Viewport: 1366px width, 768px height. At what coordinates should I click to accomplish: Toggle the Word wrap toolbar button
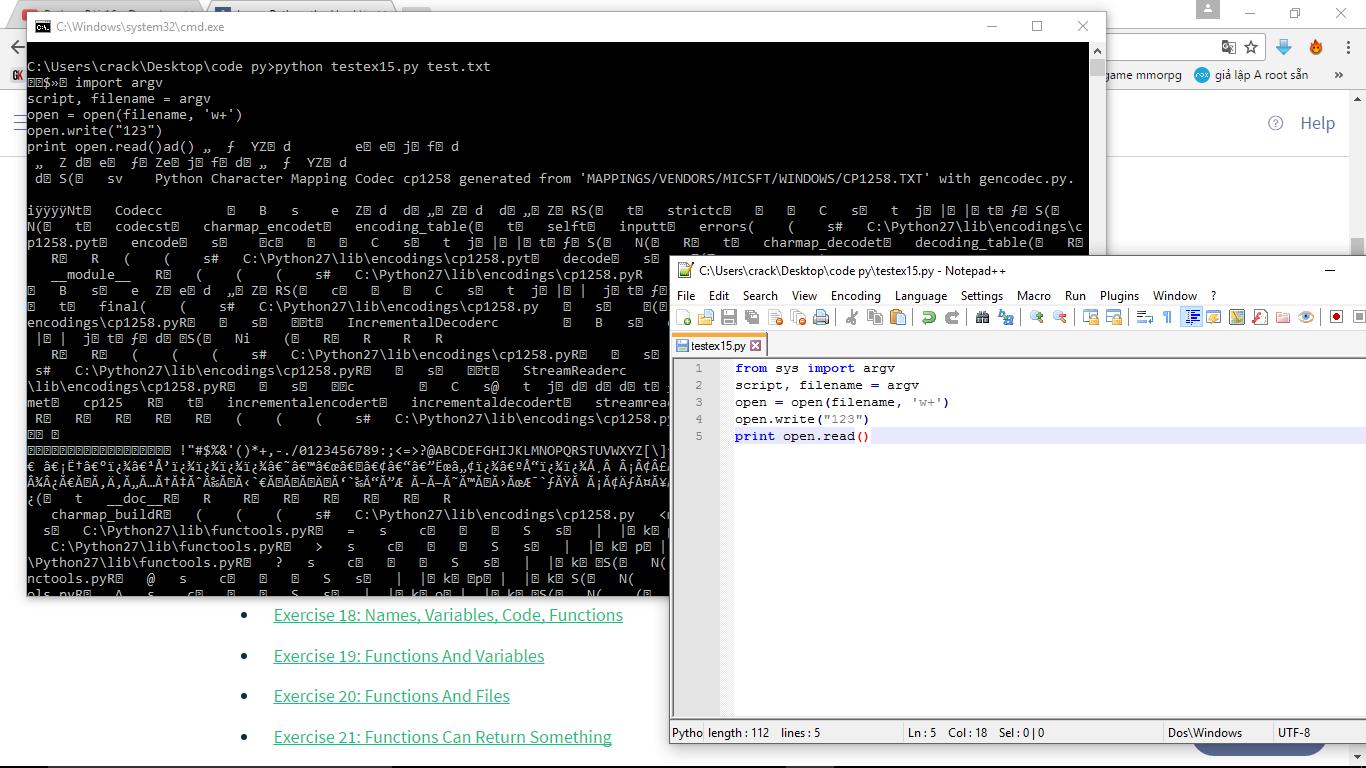coord(1145,317)
